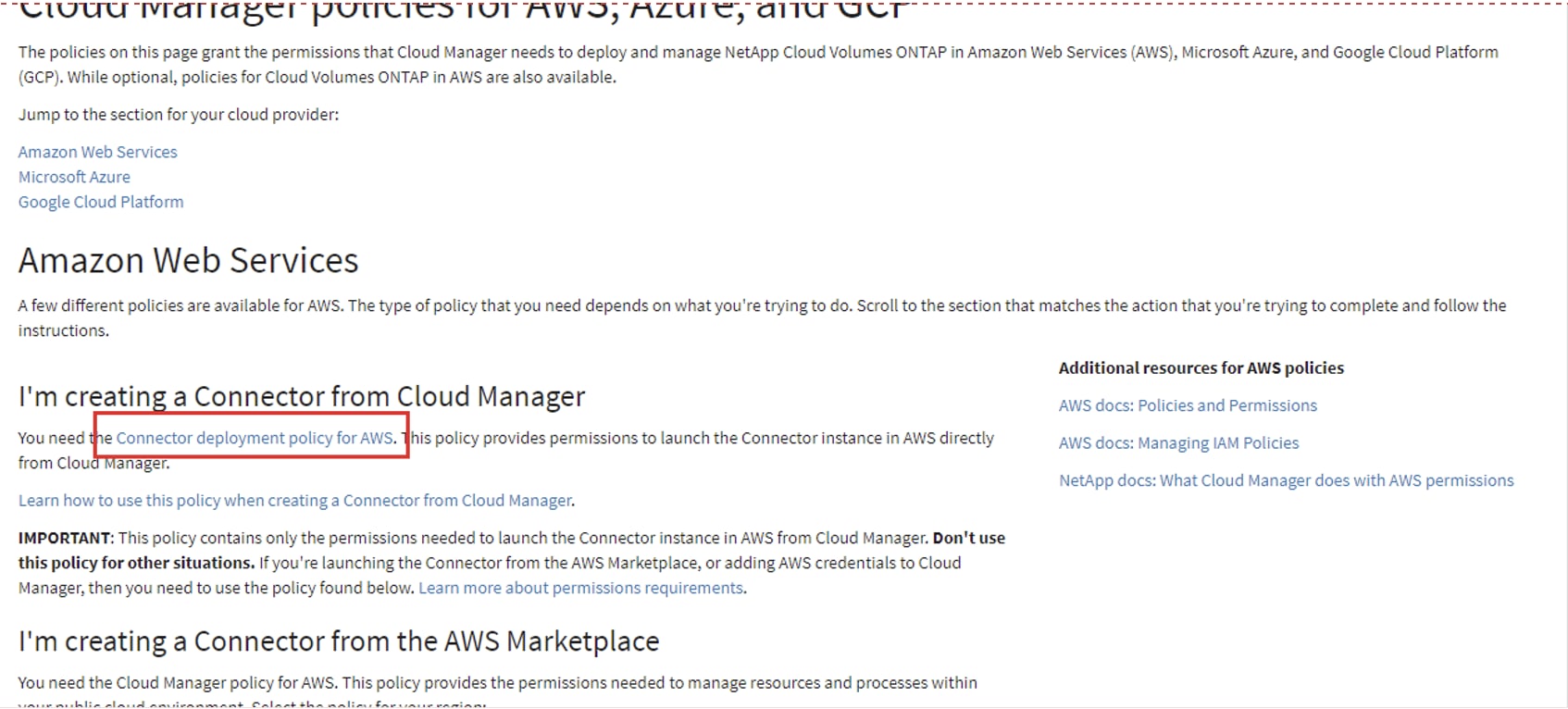Click the large 'Amazon Web Services' section heading
This screenshot has width=1568, height=709.
click(188, 261)
